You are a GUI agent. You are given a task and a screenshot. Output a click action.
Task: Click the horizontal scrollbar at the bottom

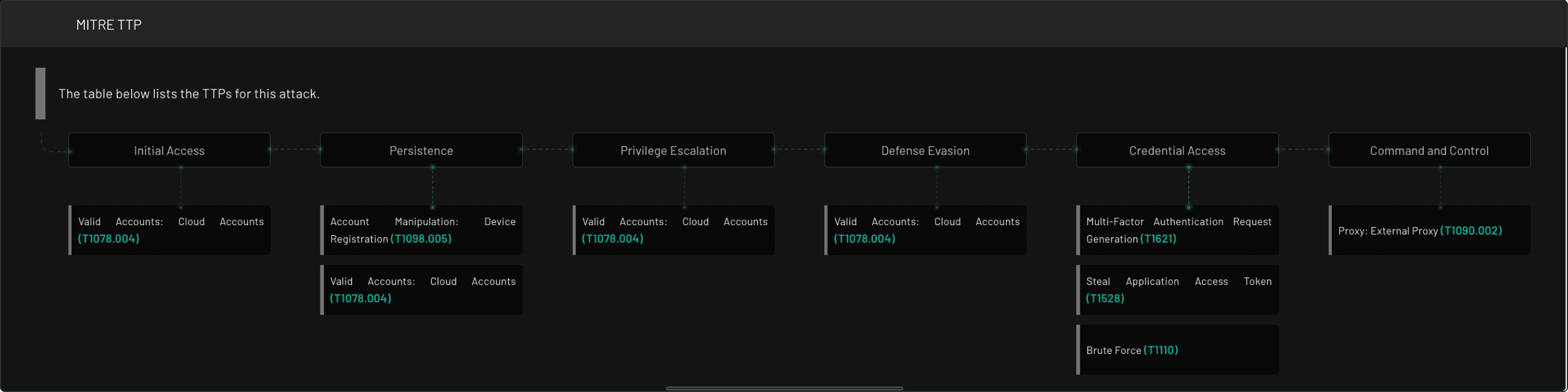point(784,388)
